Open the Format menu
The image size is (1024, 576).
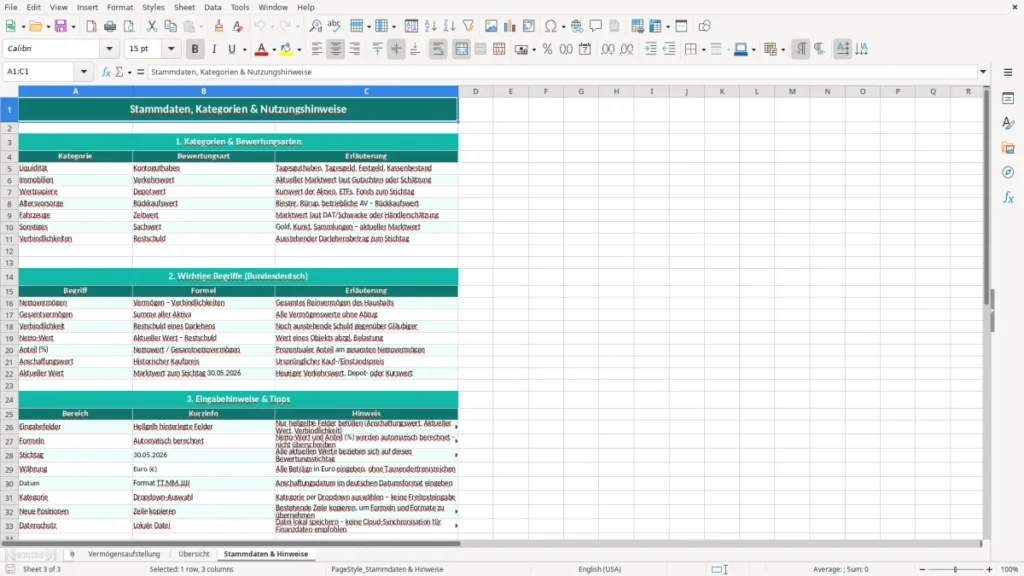tap(120, 7)
